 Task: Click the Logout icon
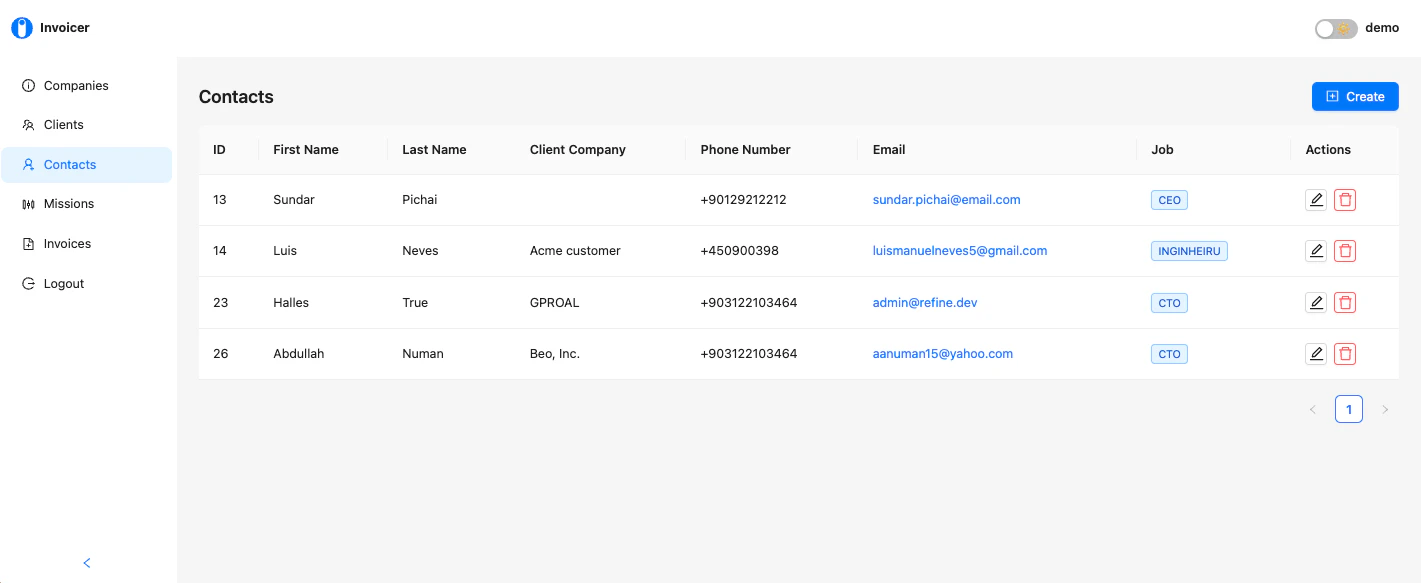30,283
